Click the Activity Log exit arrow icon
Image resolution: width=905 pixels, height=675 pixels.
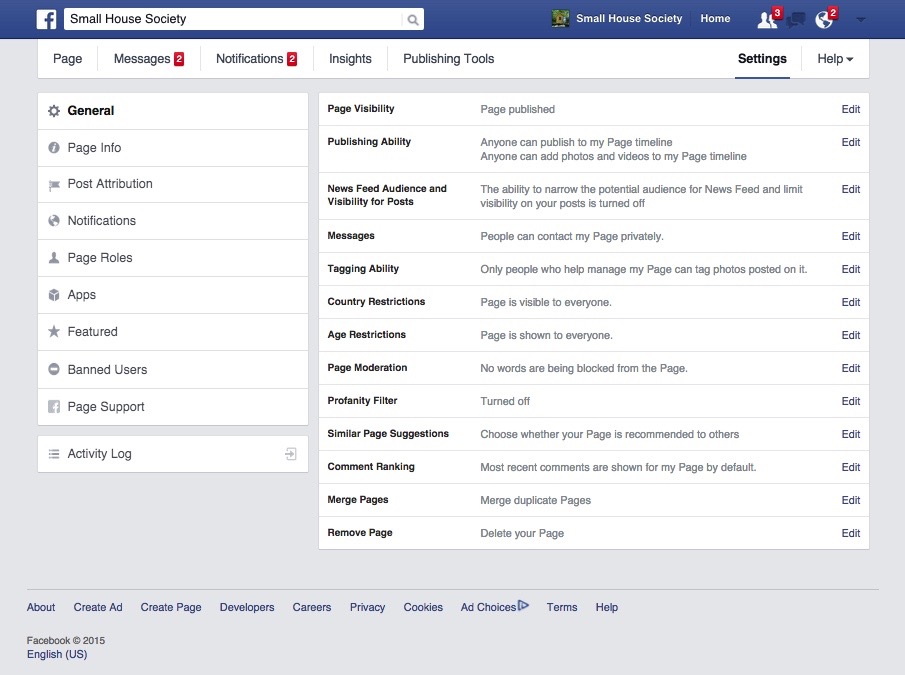point(291,454)
